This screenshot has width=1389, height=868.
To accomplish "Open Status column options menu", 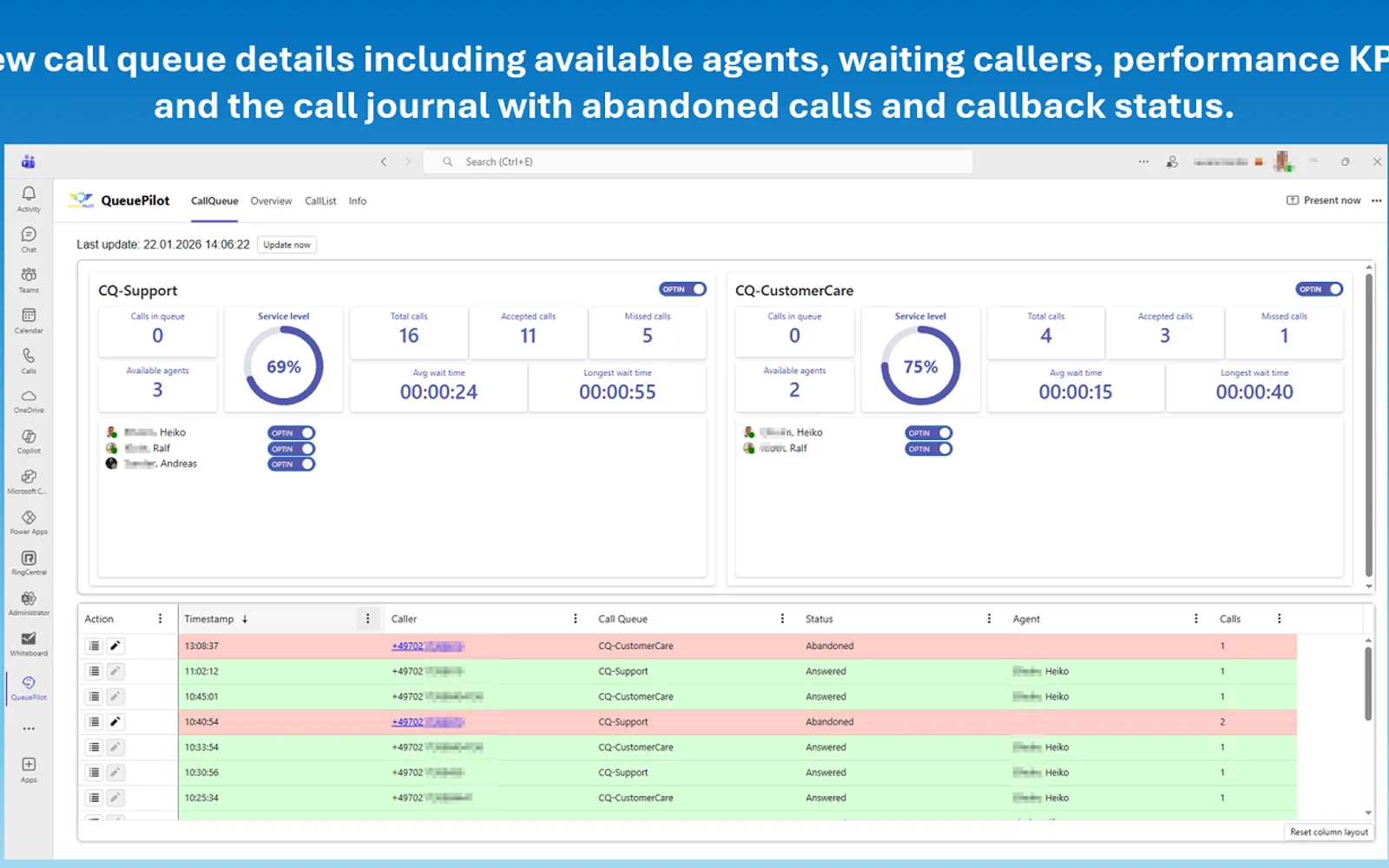I will pyautogui.click(x=989, y=619).
